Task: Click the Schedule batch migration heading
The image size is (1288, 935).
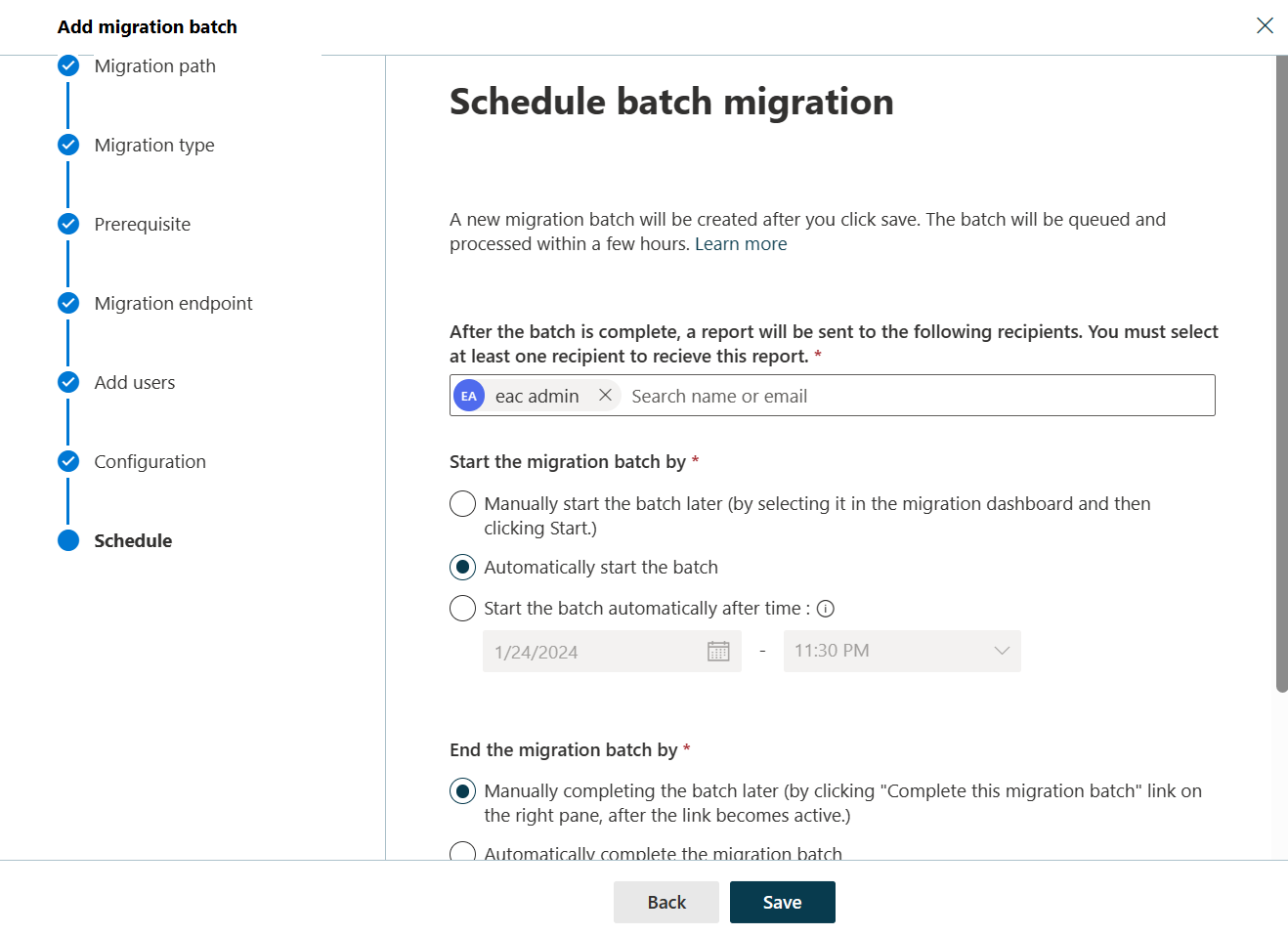Action: pyautogui.click(x=671, y=102)
